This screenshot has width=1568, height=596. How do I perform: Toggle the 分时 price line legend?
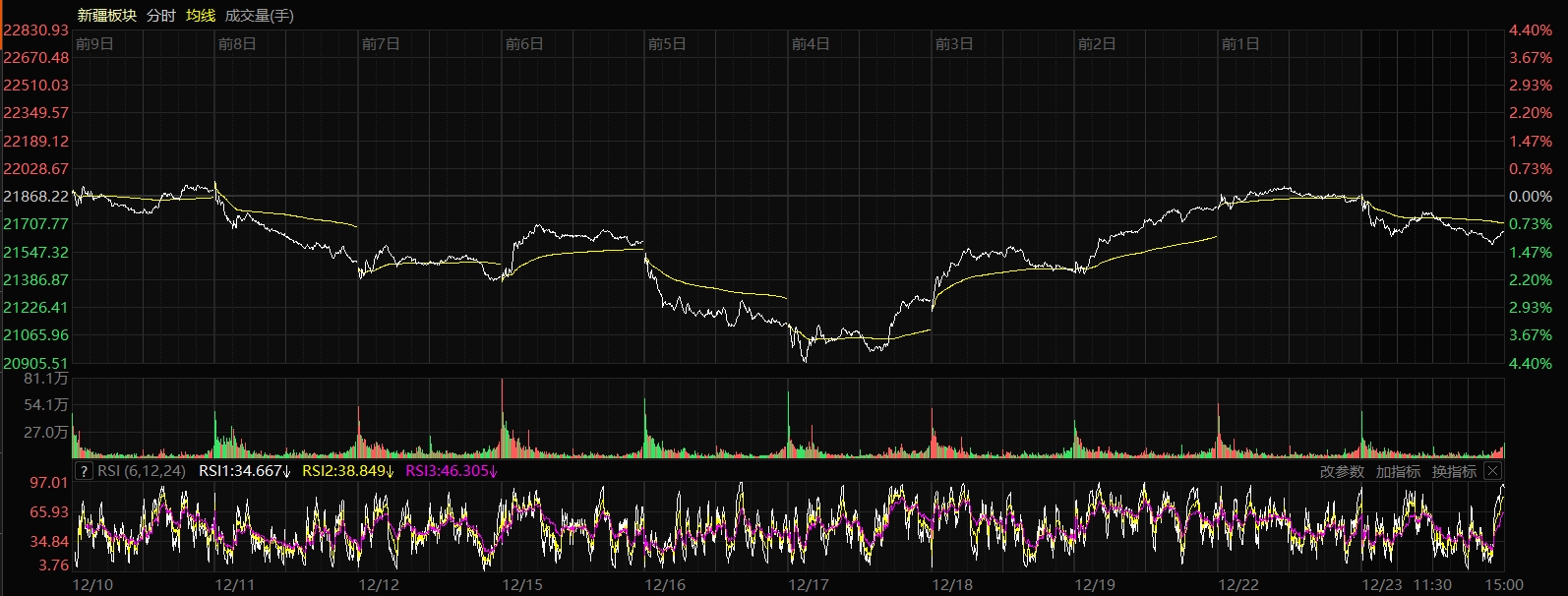point(160,16)
